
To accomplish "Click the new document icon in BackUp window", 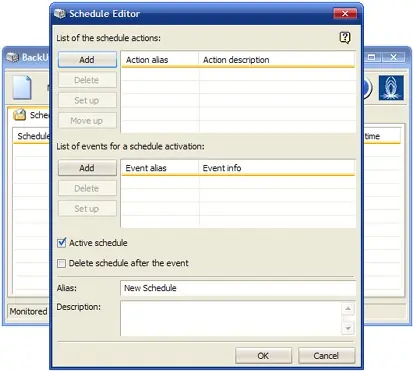I will (x=22, y=88).
